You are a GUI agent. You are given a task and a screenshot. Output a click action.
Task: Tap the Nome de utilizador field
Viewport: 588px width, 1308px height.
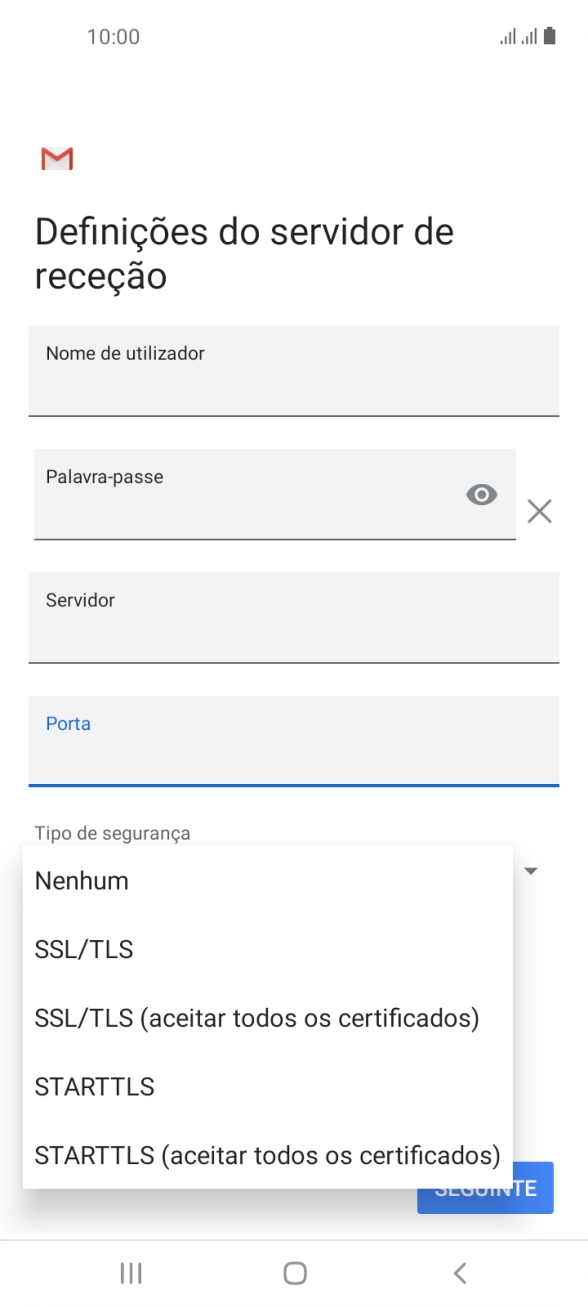pyautogui.click(x=294, y=371)
